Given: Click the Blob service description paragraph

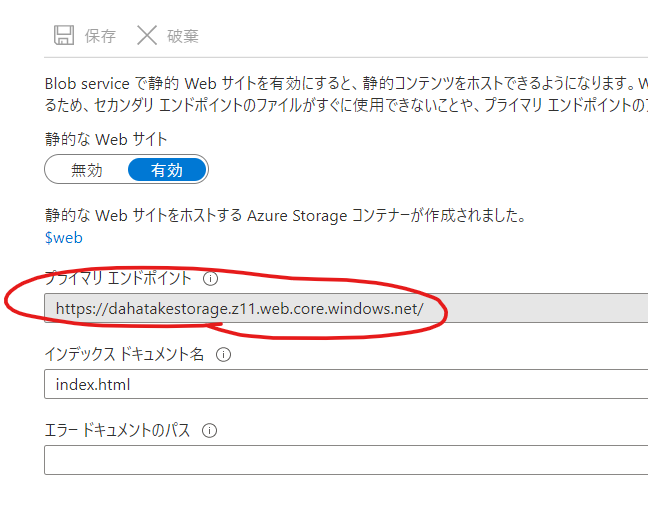Looking at the screenshot, I should 346,94.
